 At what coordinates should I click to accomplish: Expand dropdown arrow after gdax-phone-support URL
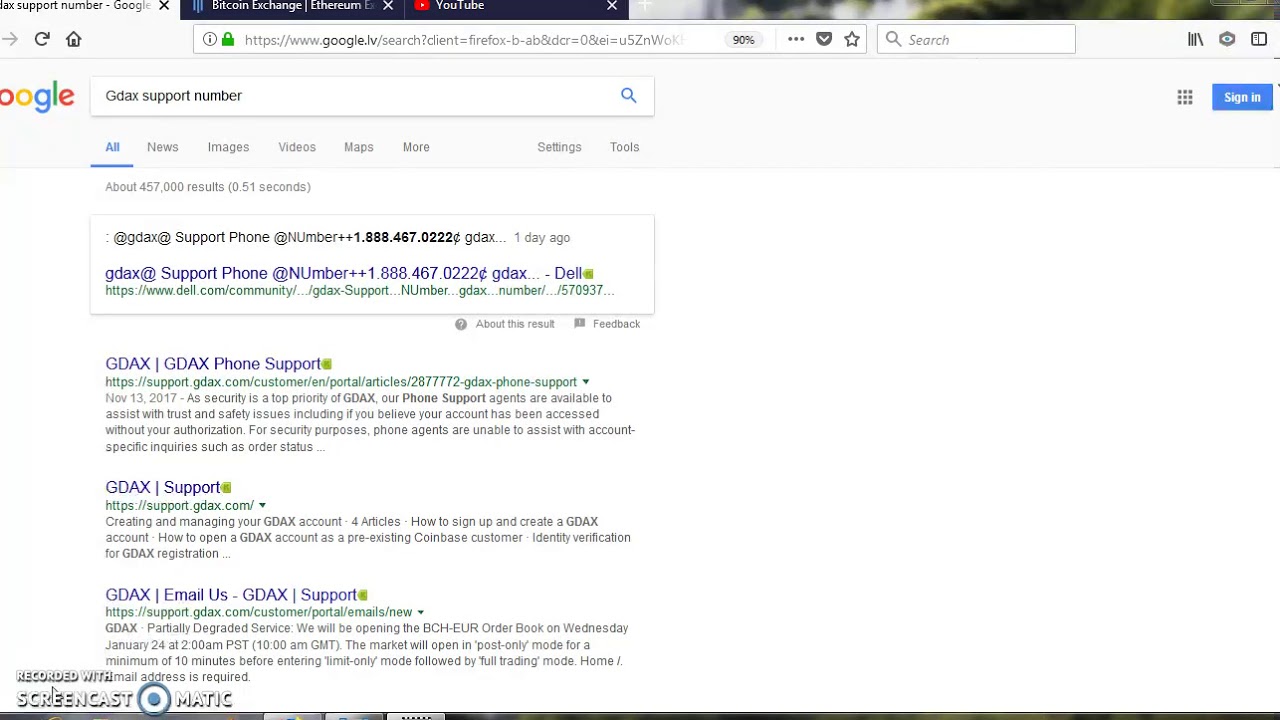[586, 382]
